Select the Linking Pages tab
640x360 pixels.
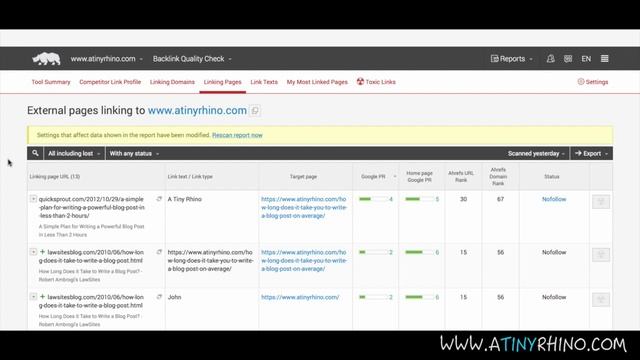tap(222, 82)
